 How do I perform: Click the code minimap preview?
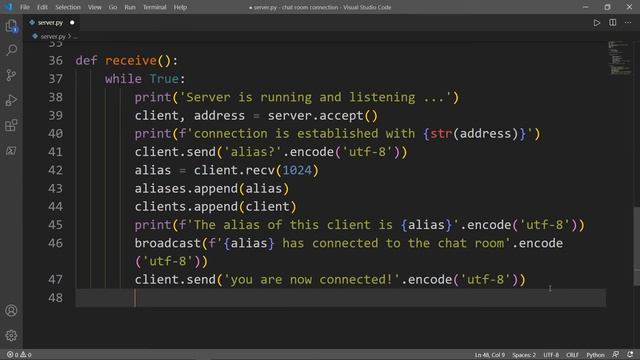click(620, 58)
